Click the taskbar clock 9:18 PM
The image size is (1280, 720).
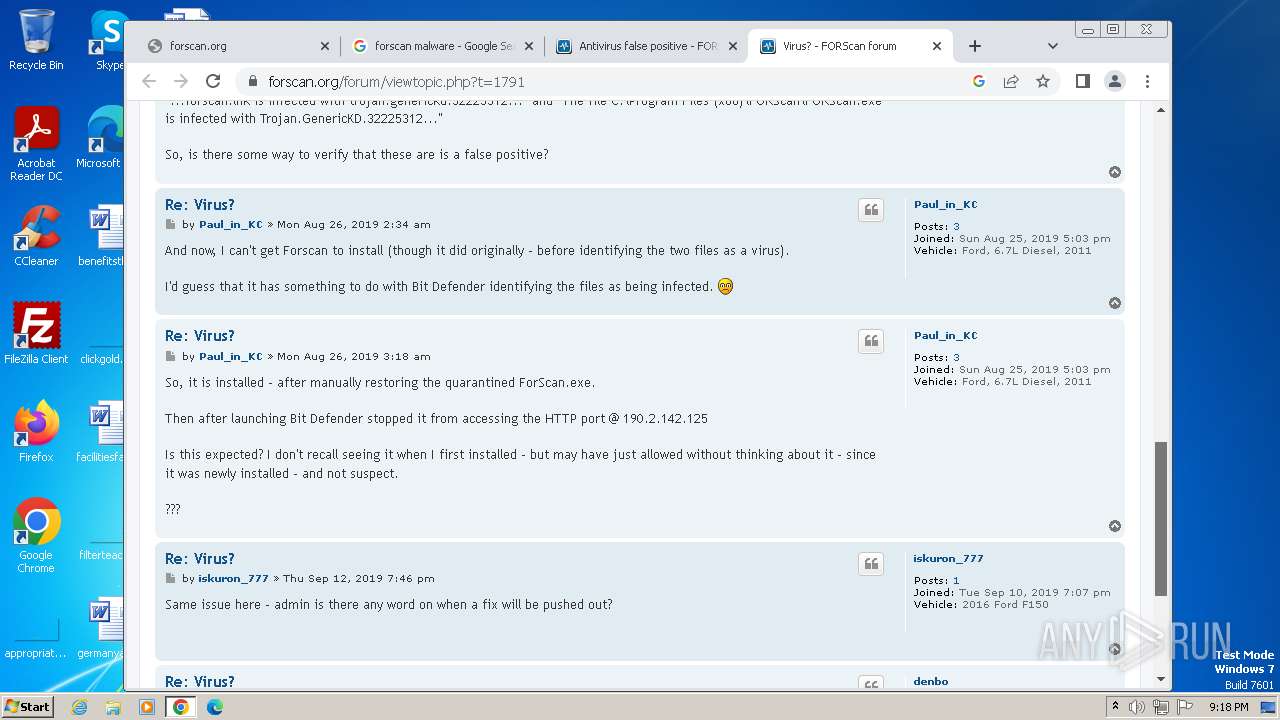coord(1229,707)
